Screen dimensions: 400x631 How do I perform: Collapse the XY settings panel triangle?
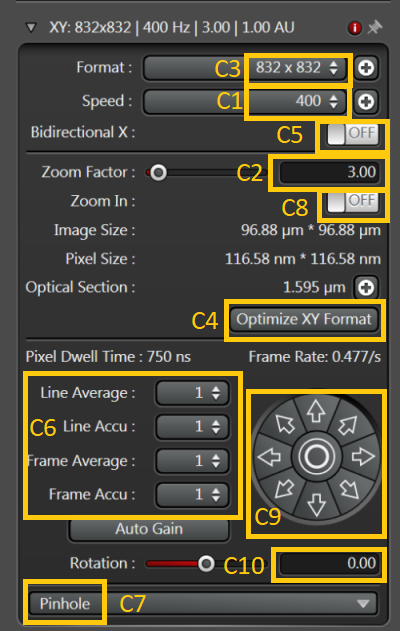click(31, 27)
